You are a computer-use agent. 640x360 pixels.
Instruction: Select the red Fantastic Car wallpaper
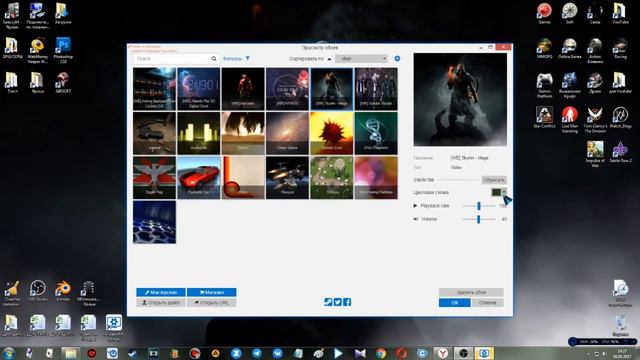(x=198, y=178)
